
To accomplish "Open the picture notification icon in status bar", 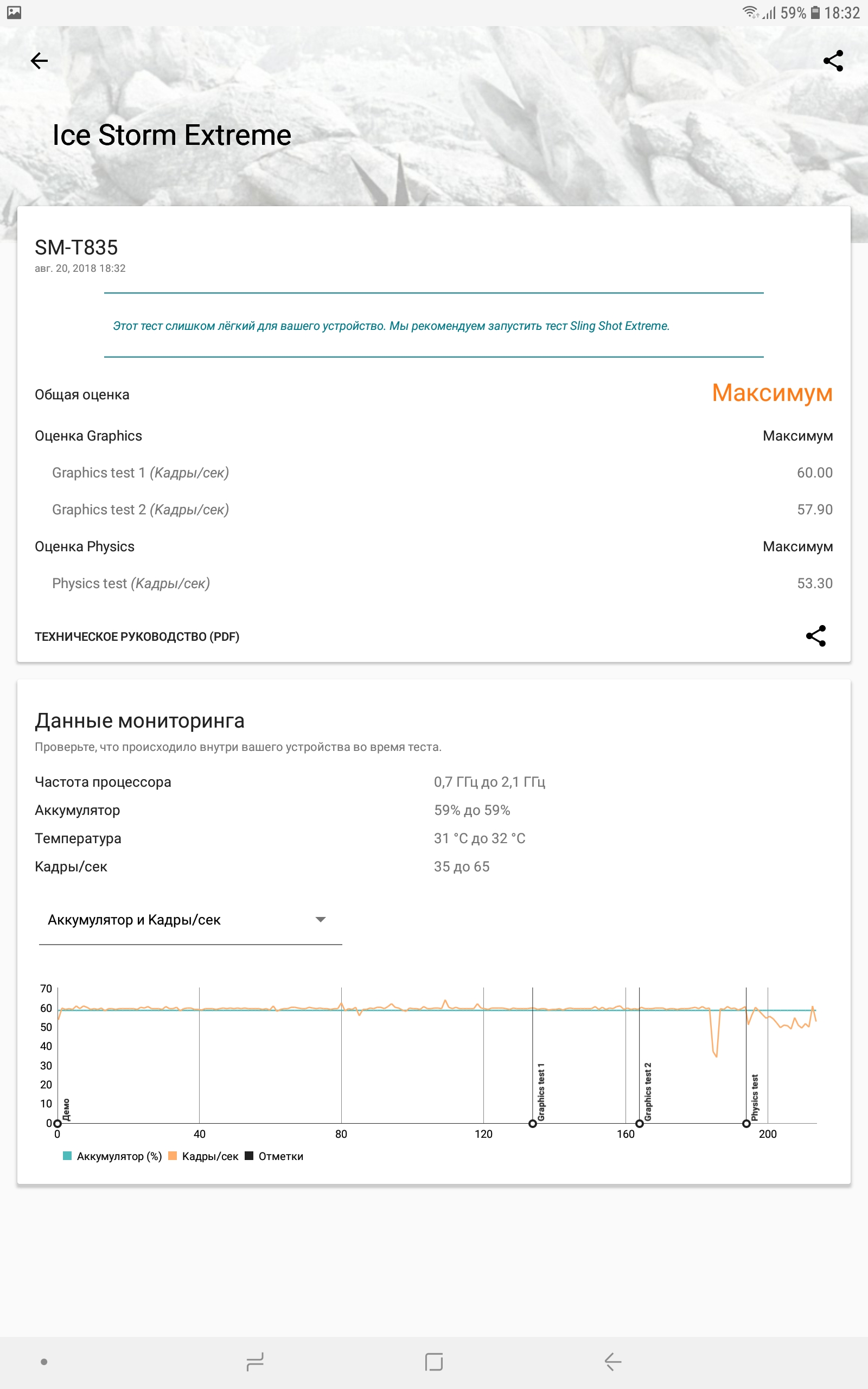I will pyautogui.click(x=14, y=12).
